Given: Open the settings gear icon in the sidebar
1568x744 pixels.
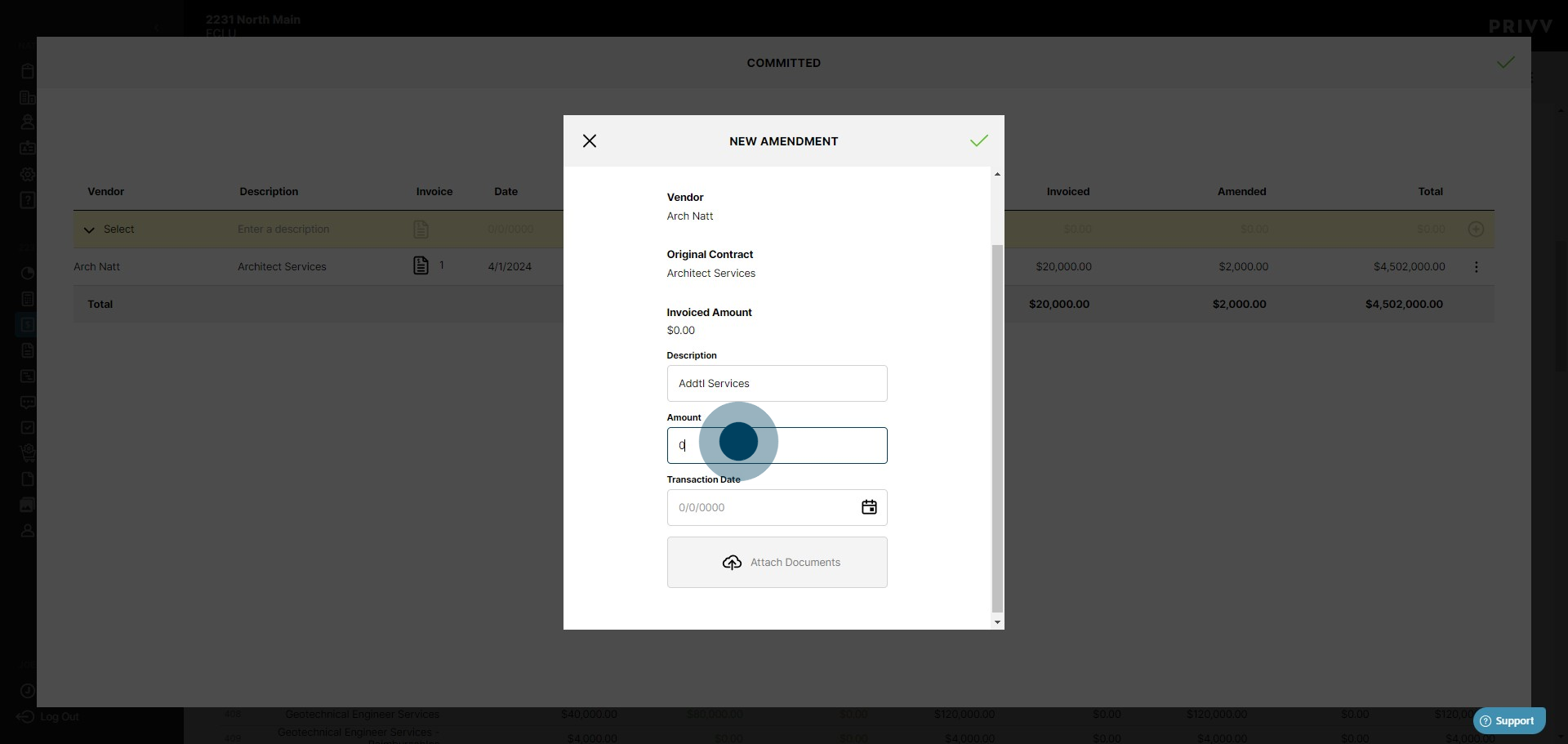Looking at the screenshot, I should (27, 174).
